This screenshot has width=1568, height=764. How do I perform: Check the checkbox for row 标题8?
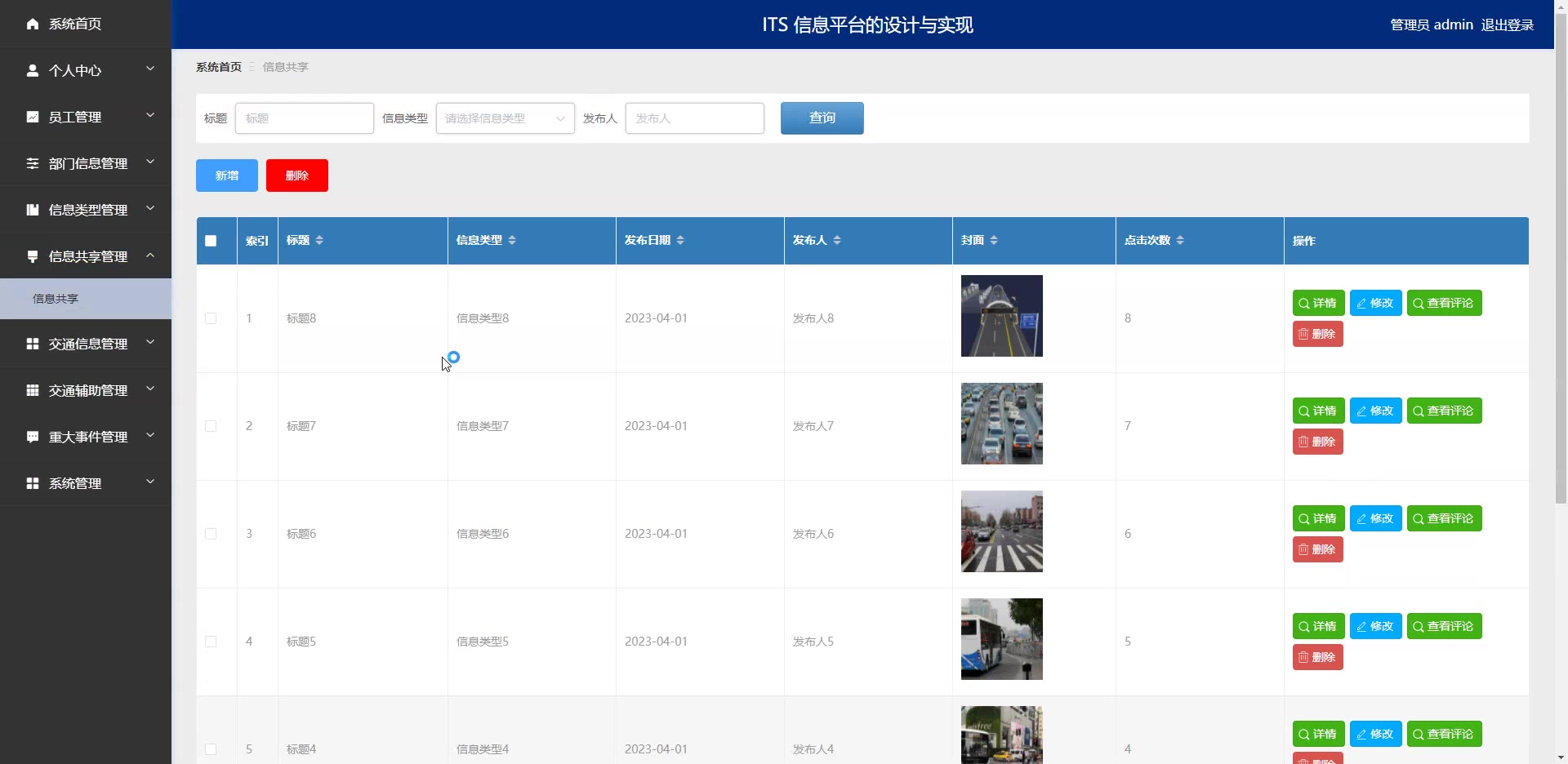[x=211, y=318]
